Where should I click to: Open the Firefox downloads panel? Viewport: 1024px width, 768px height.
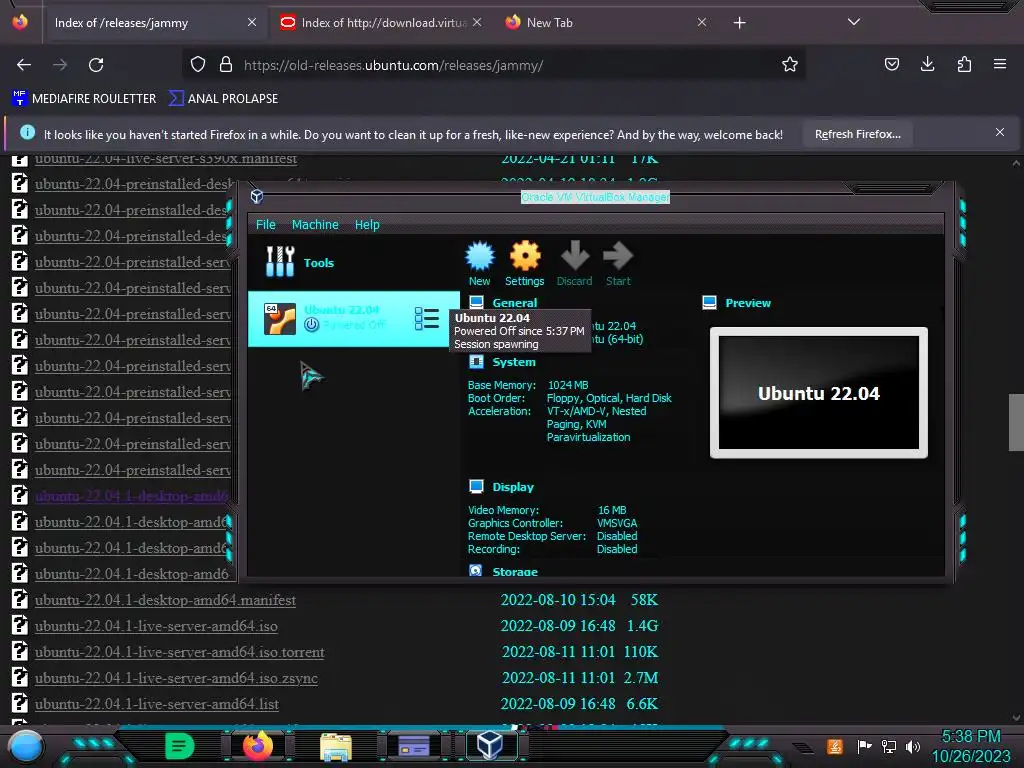pyautogui.click(x=927, y=64)
